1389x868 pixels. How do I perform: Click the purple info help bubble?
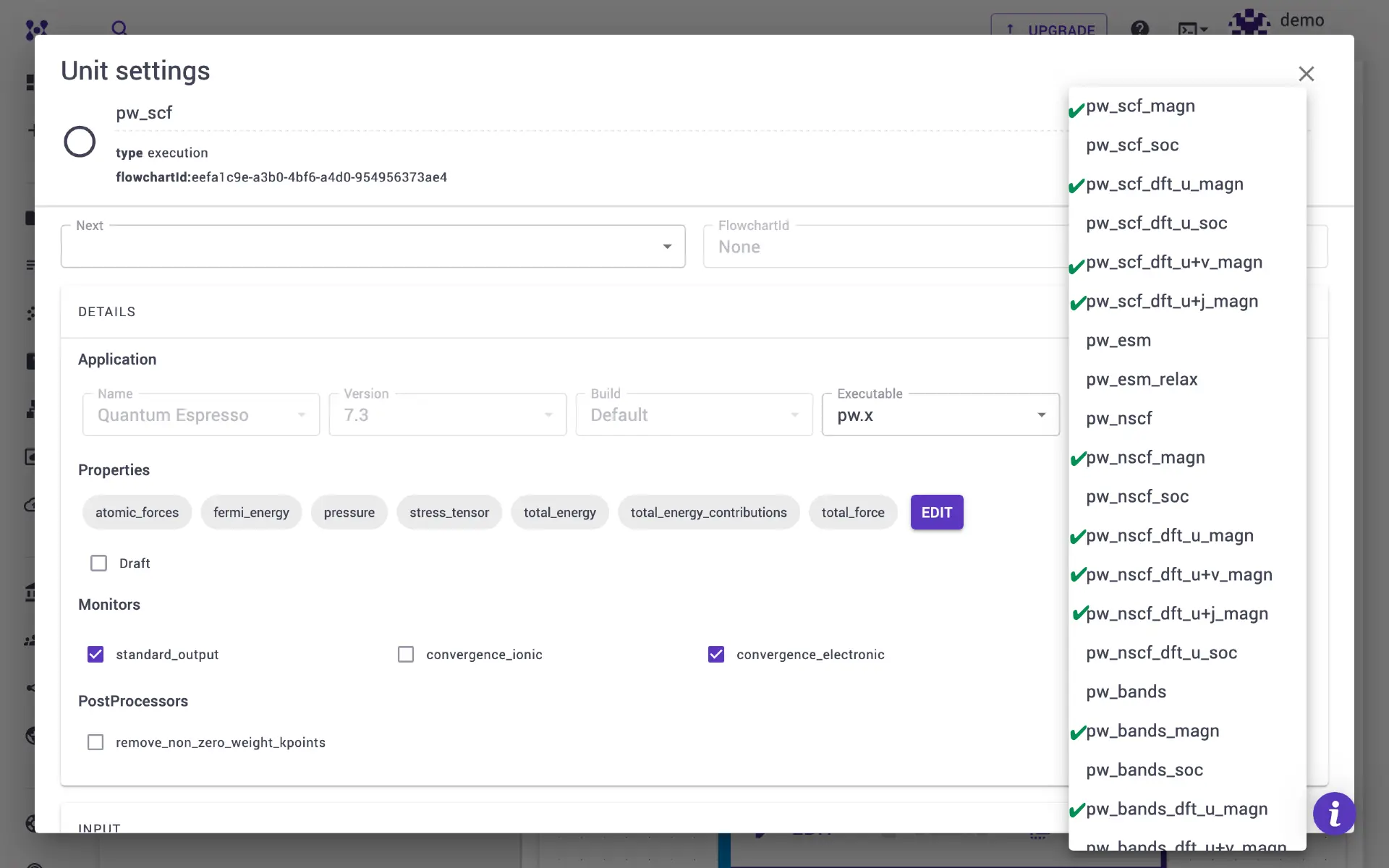coord(1334,814)
